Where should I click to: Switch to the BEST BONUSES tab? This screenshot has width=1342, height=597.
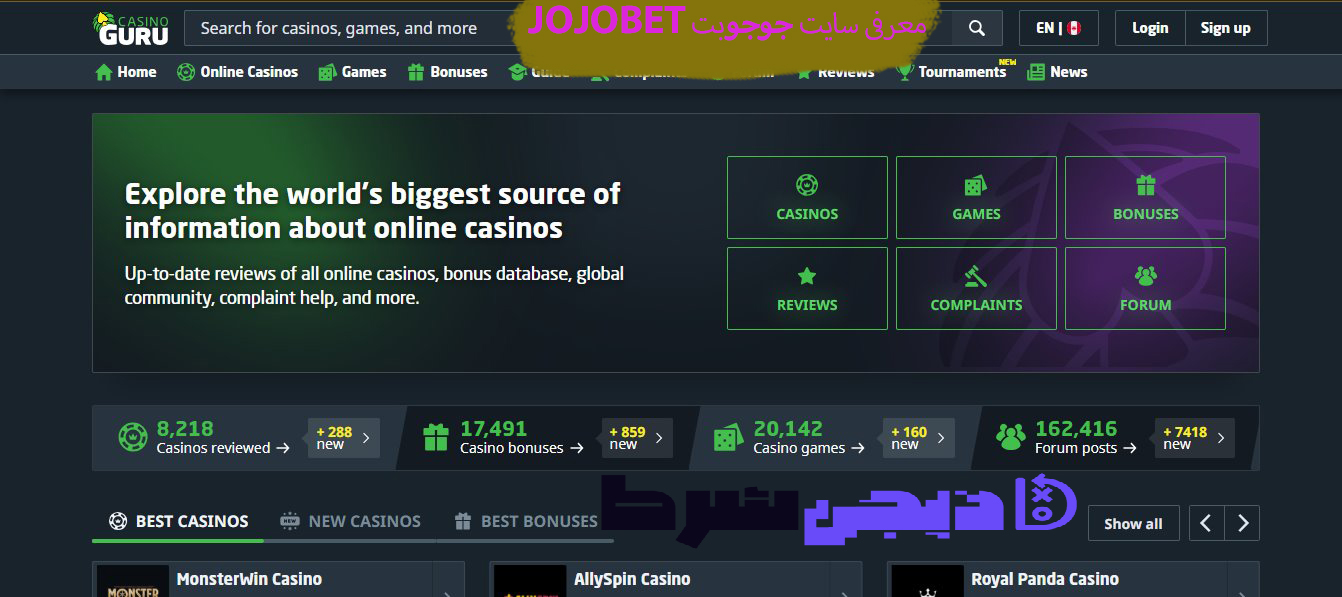(x=526, y=521)
